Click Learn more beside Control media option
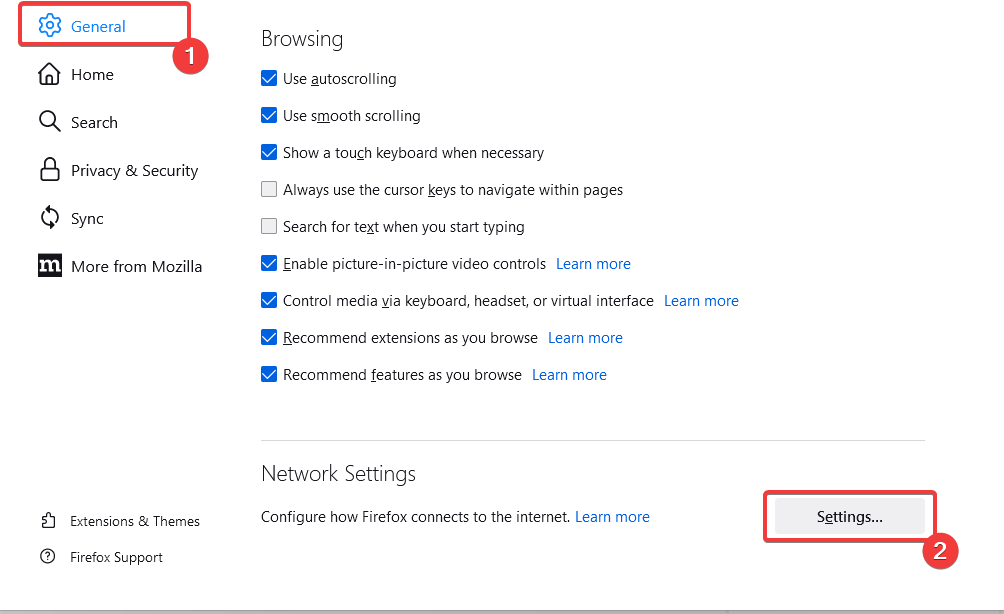The height and width of the screenshot is (614, 1004). tap(701, 301)
